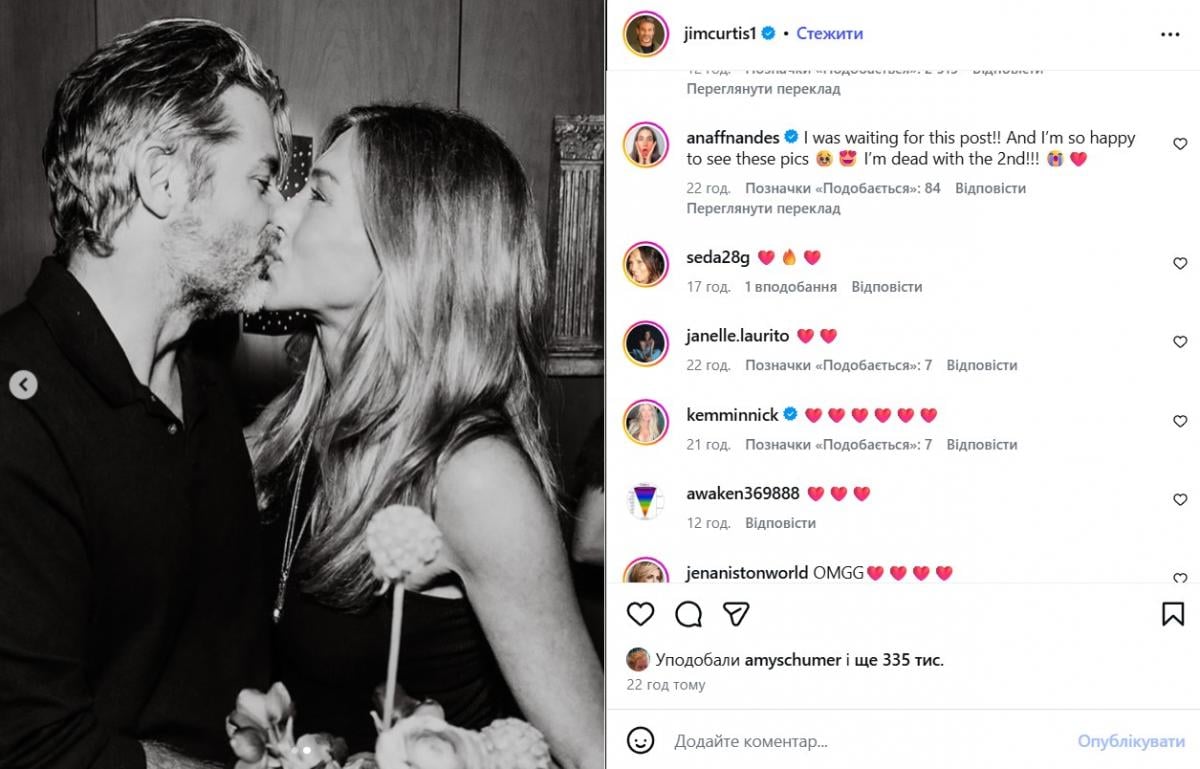Like the janelle.laurito comment
This screenshot has width=1200, height=769.
(1180, 342)
